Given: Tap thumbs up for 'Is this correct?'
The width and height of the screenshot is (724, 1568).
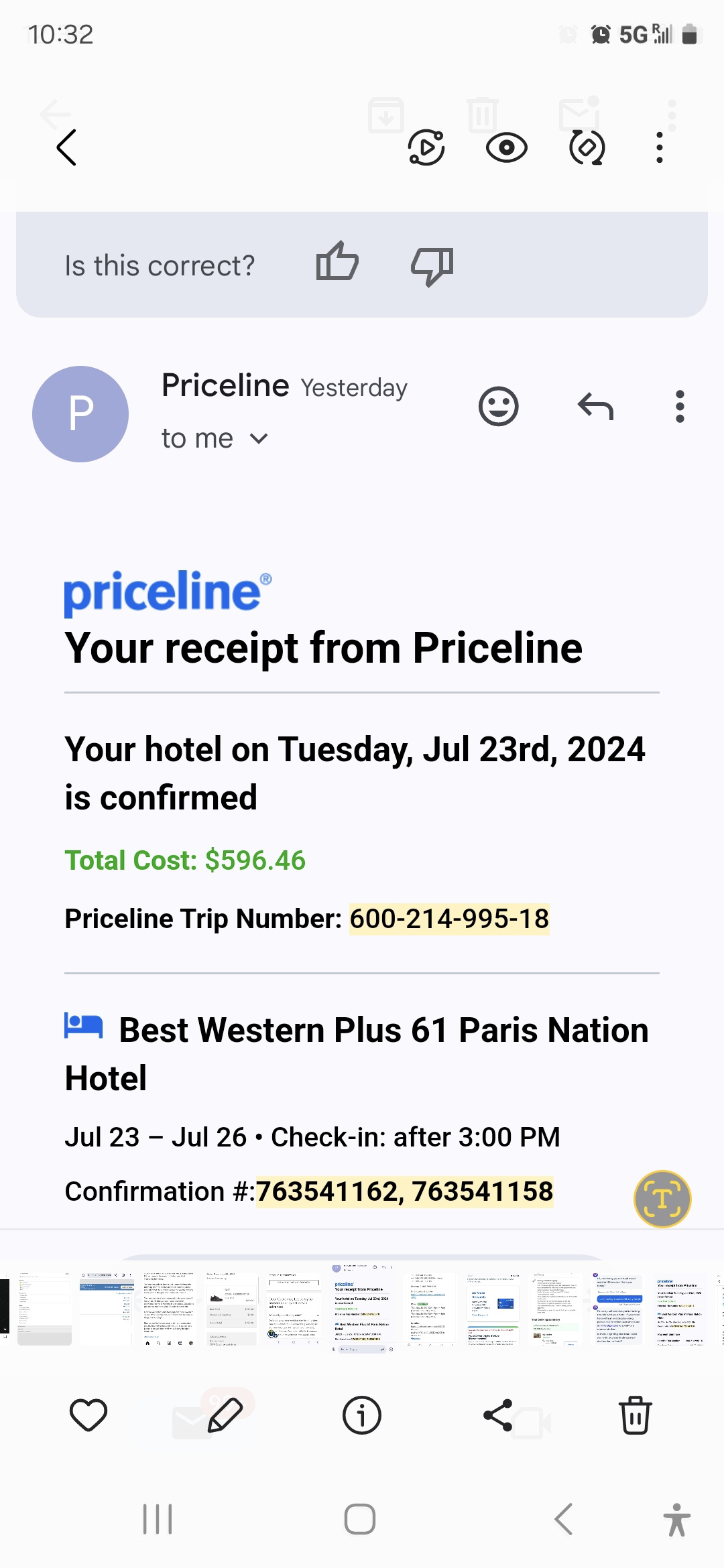Looking at the screenshot, I should (337, 262).
